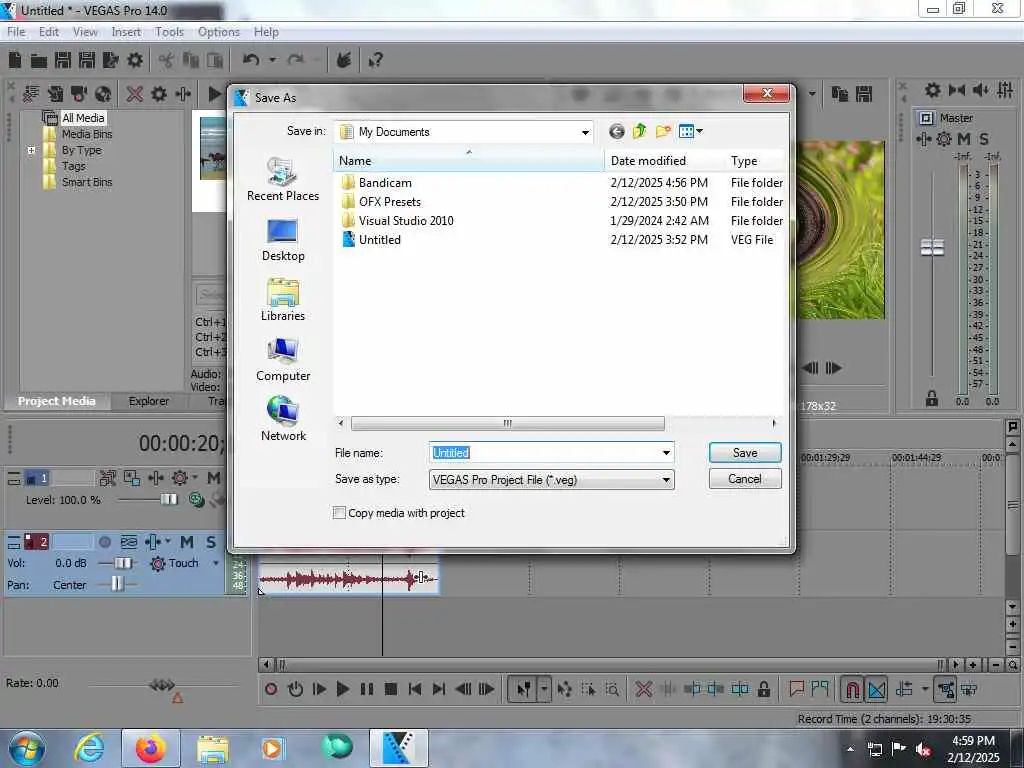Click the red X remove media icon
This screenshot has width=1024, height=768.
tap(135, 94)
